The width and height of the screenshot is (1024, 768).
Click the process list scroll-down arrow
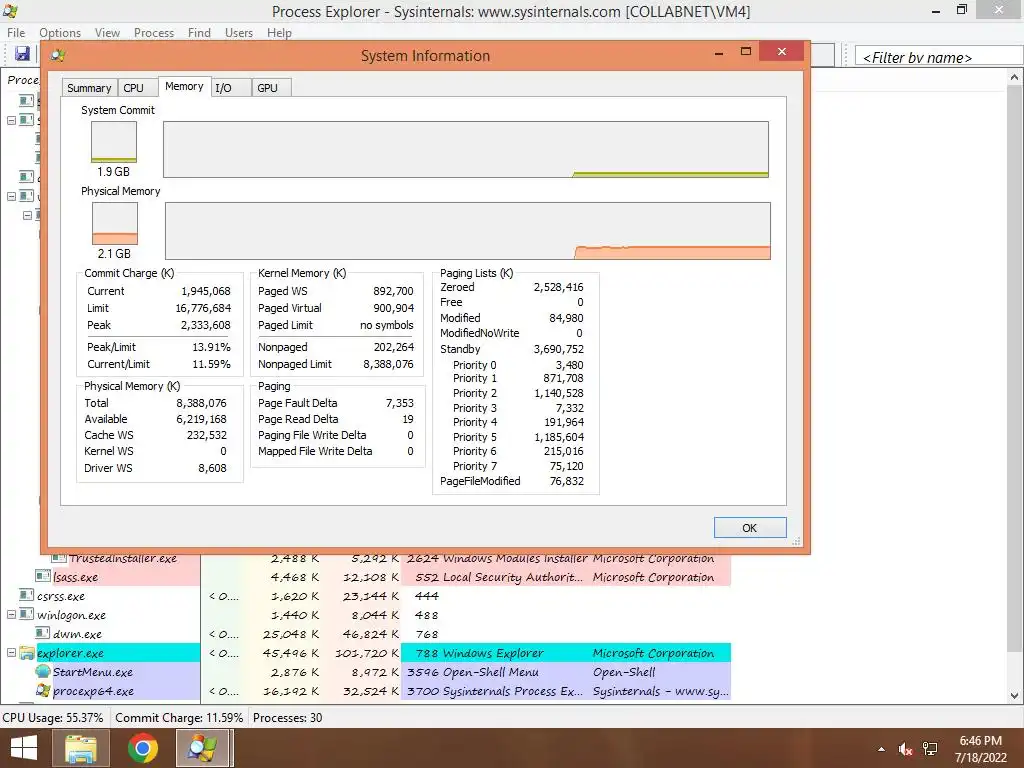click(1015, 696)
